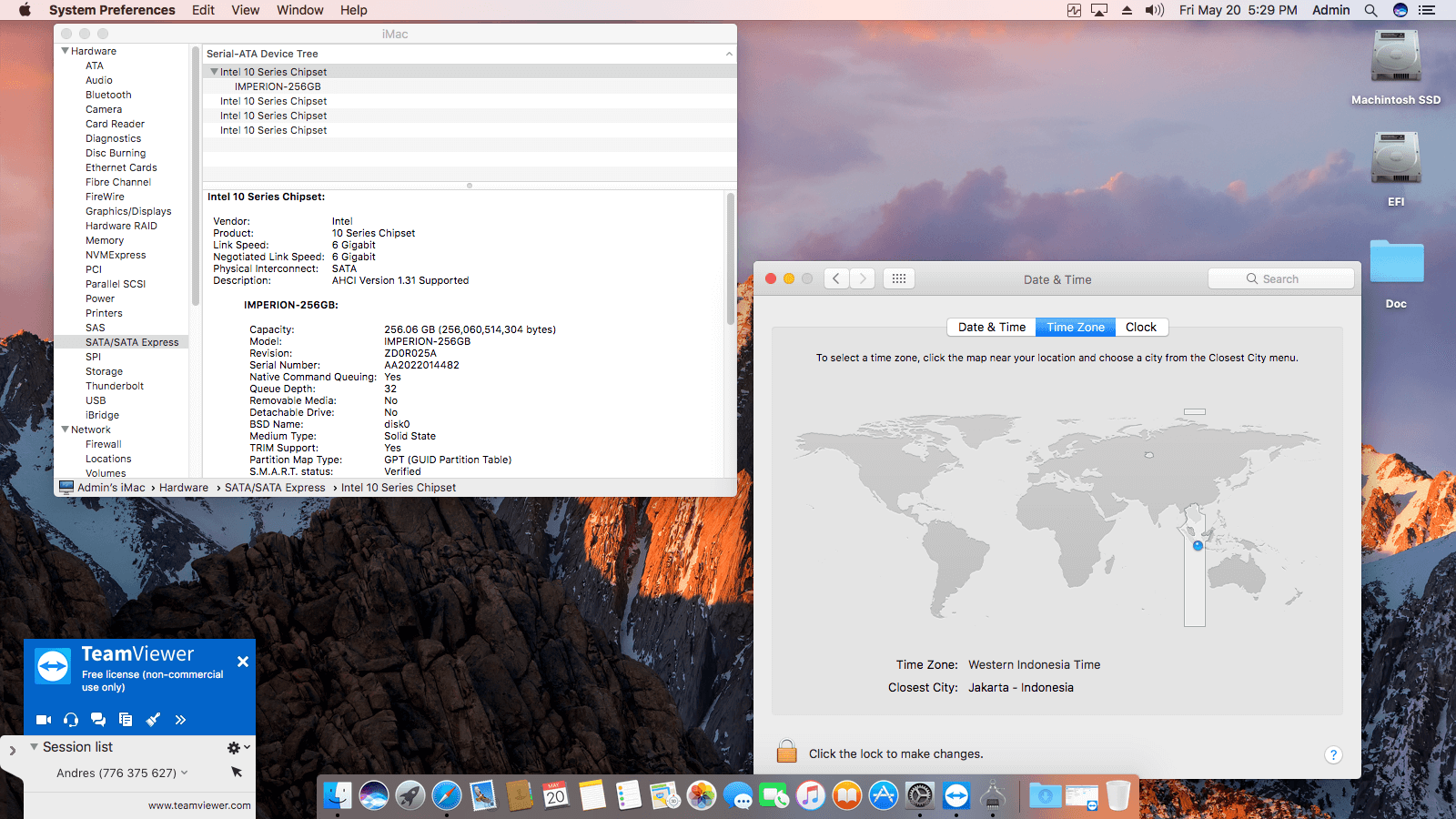Open TeamViewer from the Dock
Image resolution: width=1456 pixels, height=819 pixels.
[x=956, y=795]
